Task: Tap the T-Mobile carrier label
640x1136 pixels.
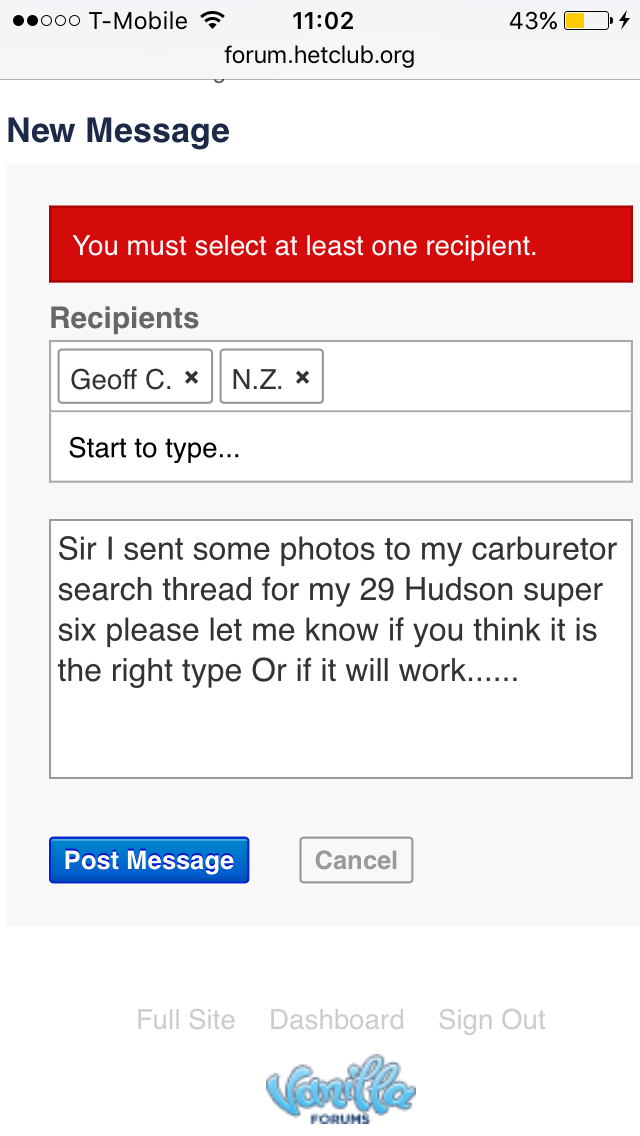Action: pos(138,20)
